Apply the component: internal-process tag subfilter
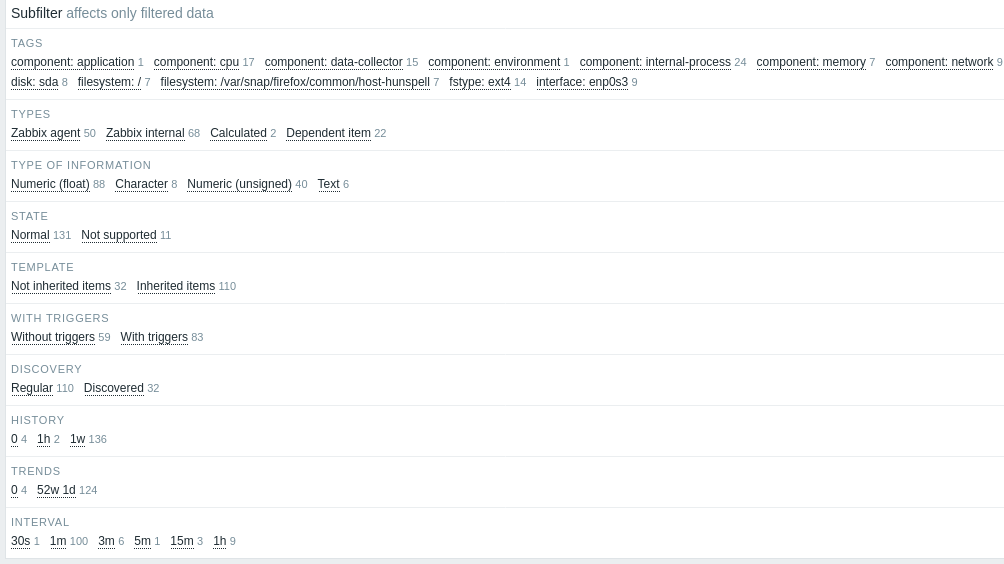 (655, 62)
